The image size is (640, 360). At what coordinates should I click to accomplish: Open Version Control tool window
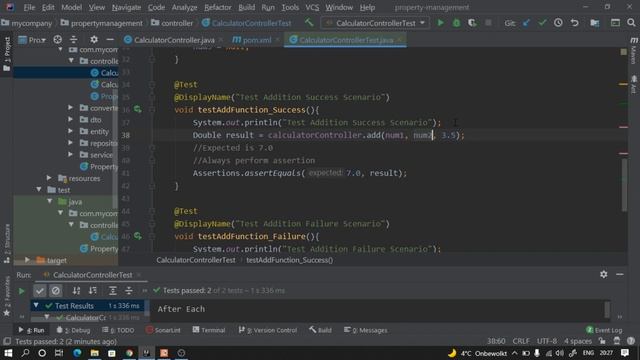click(x=268, y=330)
